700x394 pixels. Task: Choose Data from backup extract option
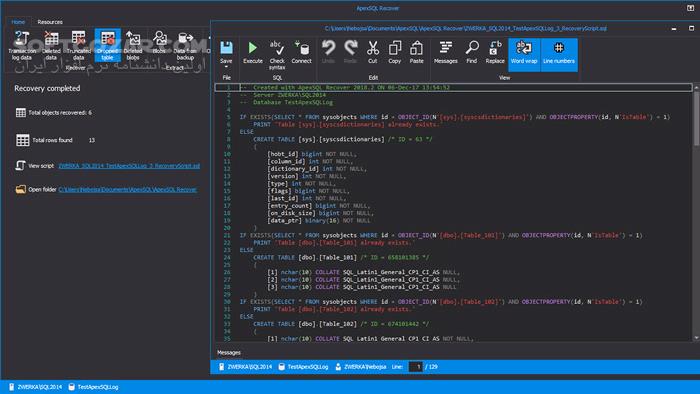[x=185, y=45]
